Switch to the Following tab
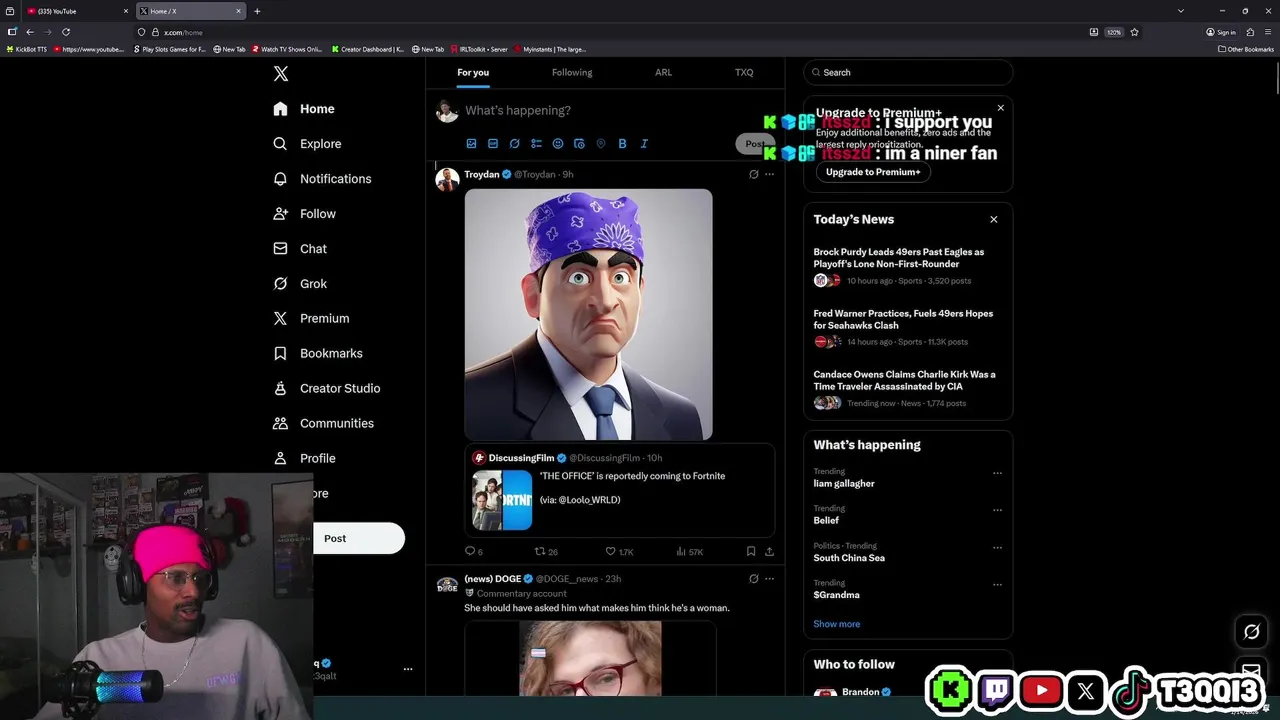Screen dimensions: 1280x720 click(x=572, y=72)
